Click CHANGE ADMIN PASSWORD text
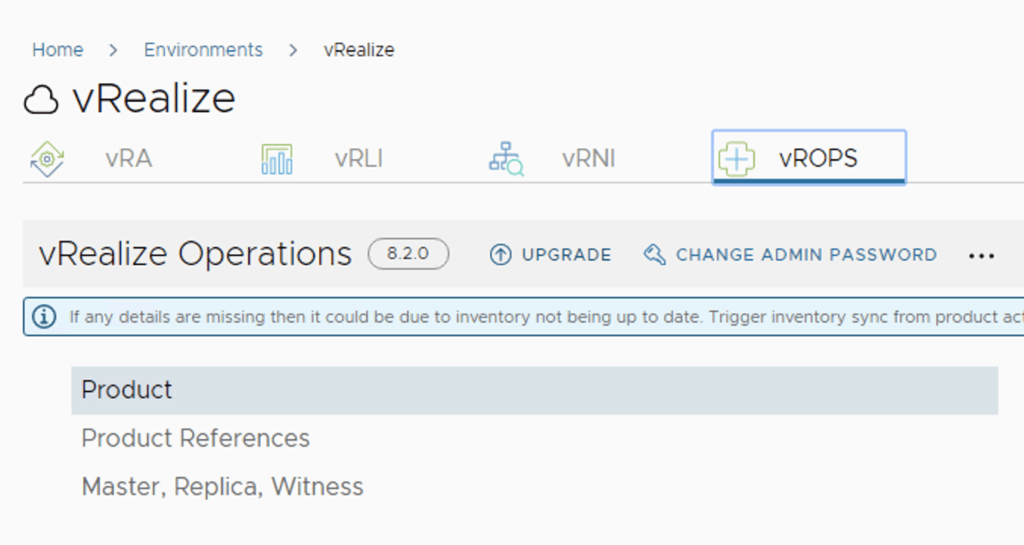The width and height of the screenshot is (1024, 545). pyautogui.click(x=806, y=255)
